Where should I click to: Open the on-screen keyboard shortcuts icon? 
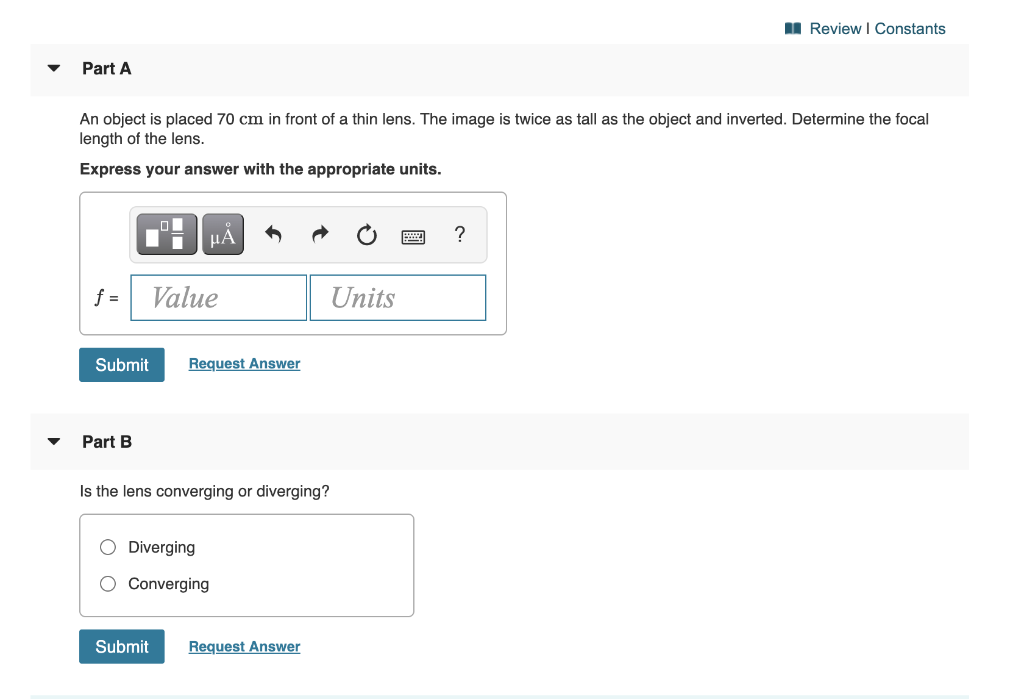(413, 234)
